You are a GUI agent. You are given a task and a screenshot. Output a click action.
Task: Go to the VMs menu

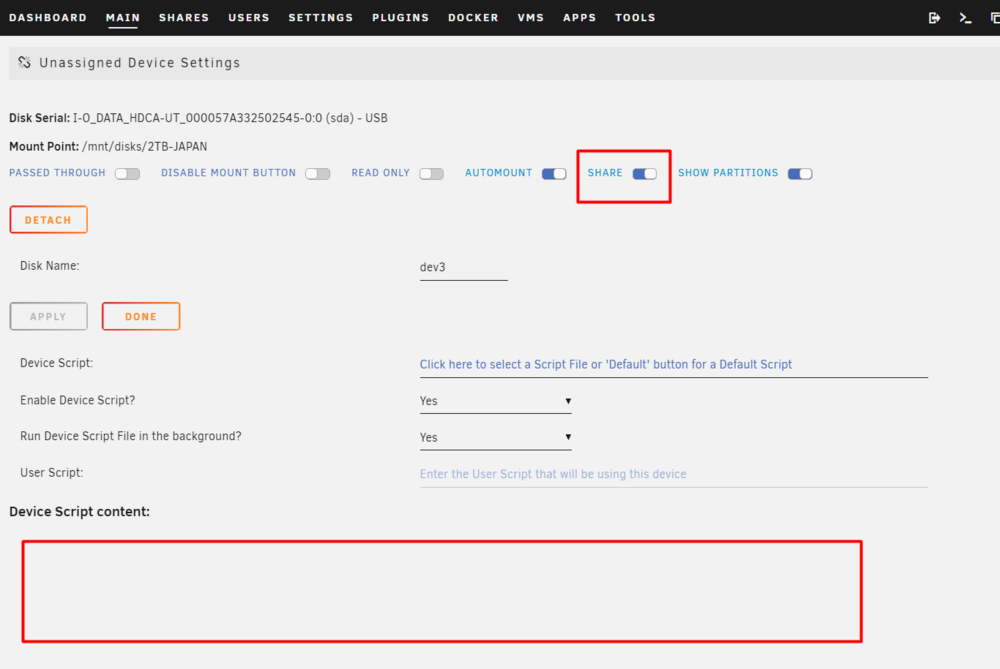click(x=531, y=18)
